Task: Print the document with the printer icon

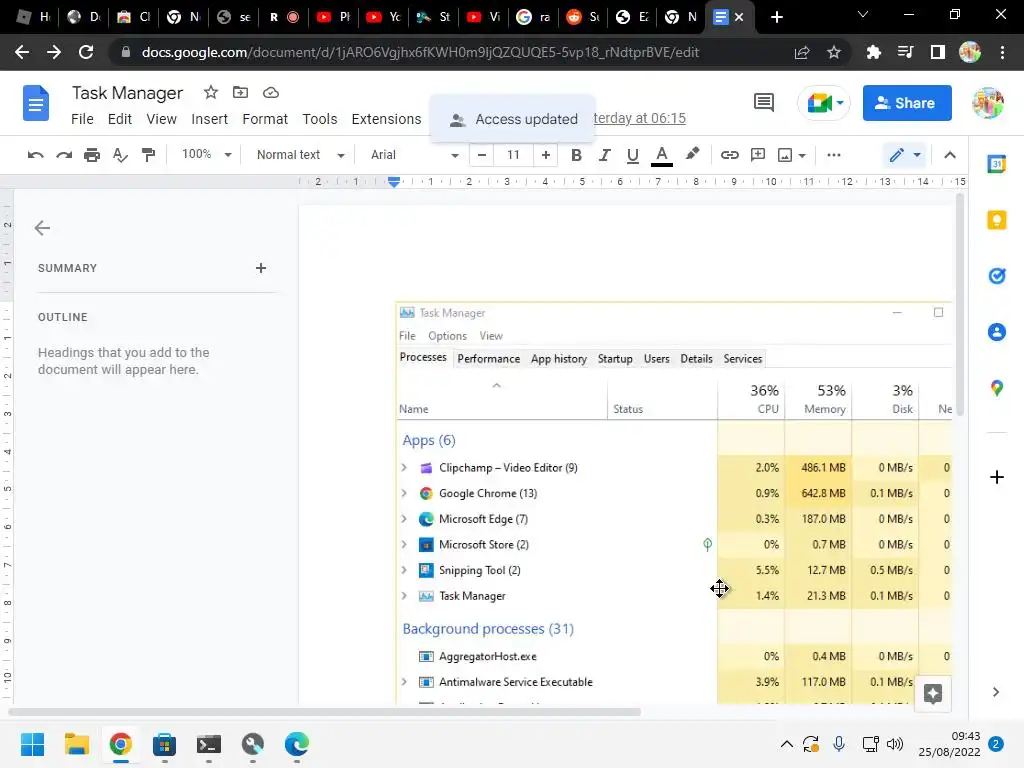Action: [x=92, y=155]
